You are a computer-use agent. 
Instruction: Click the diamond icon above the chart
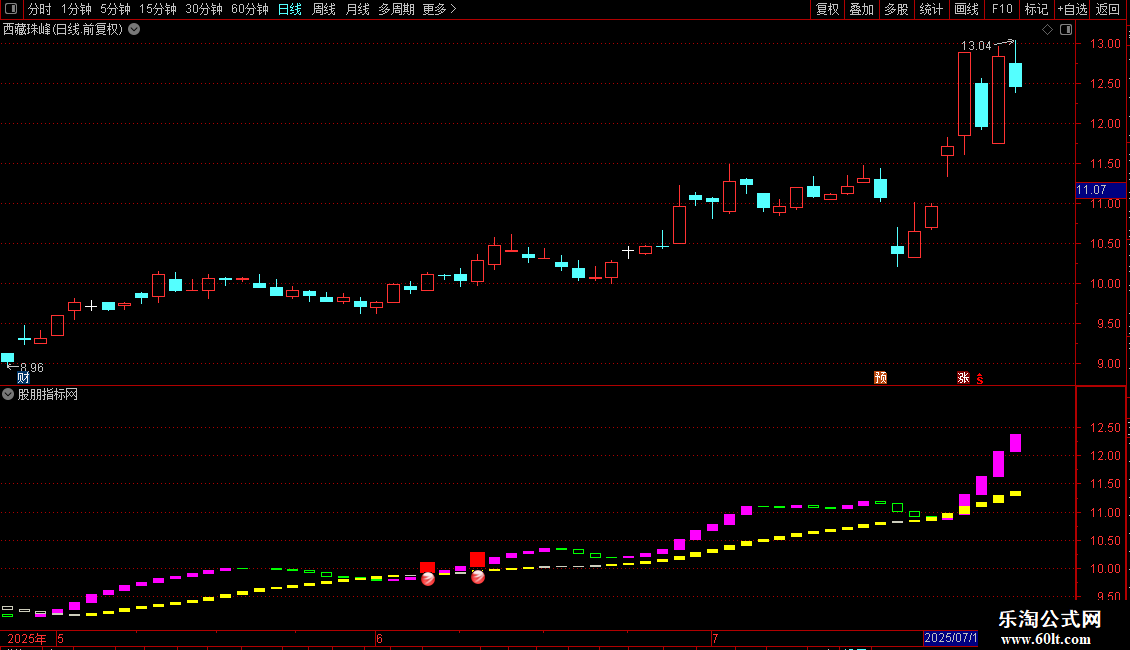click(1047, 30)
